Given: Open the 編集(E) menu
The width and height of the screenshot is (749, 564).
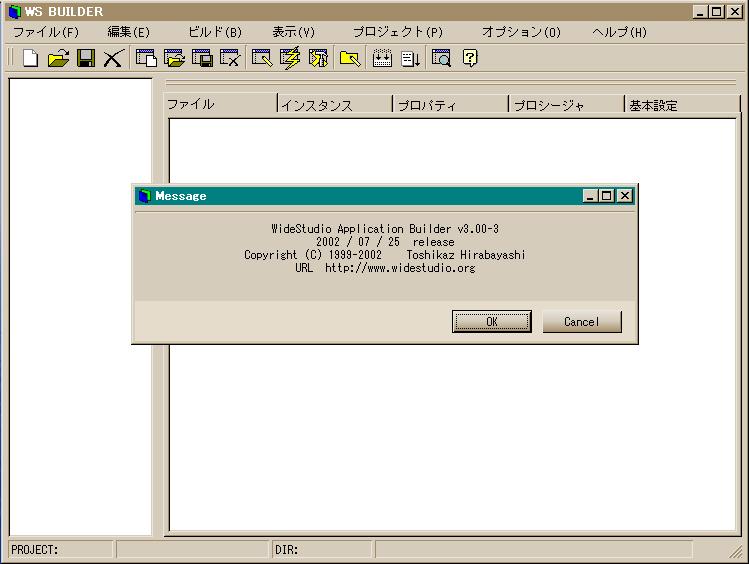Looking at the screenshot, I should pos(128,32).
